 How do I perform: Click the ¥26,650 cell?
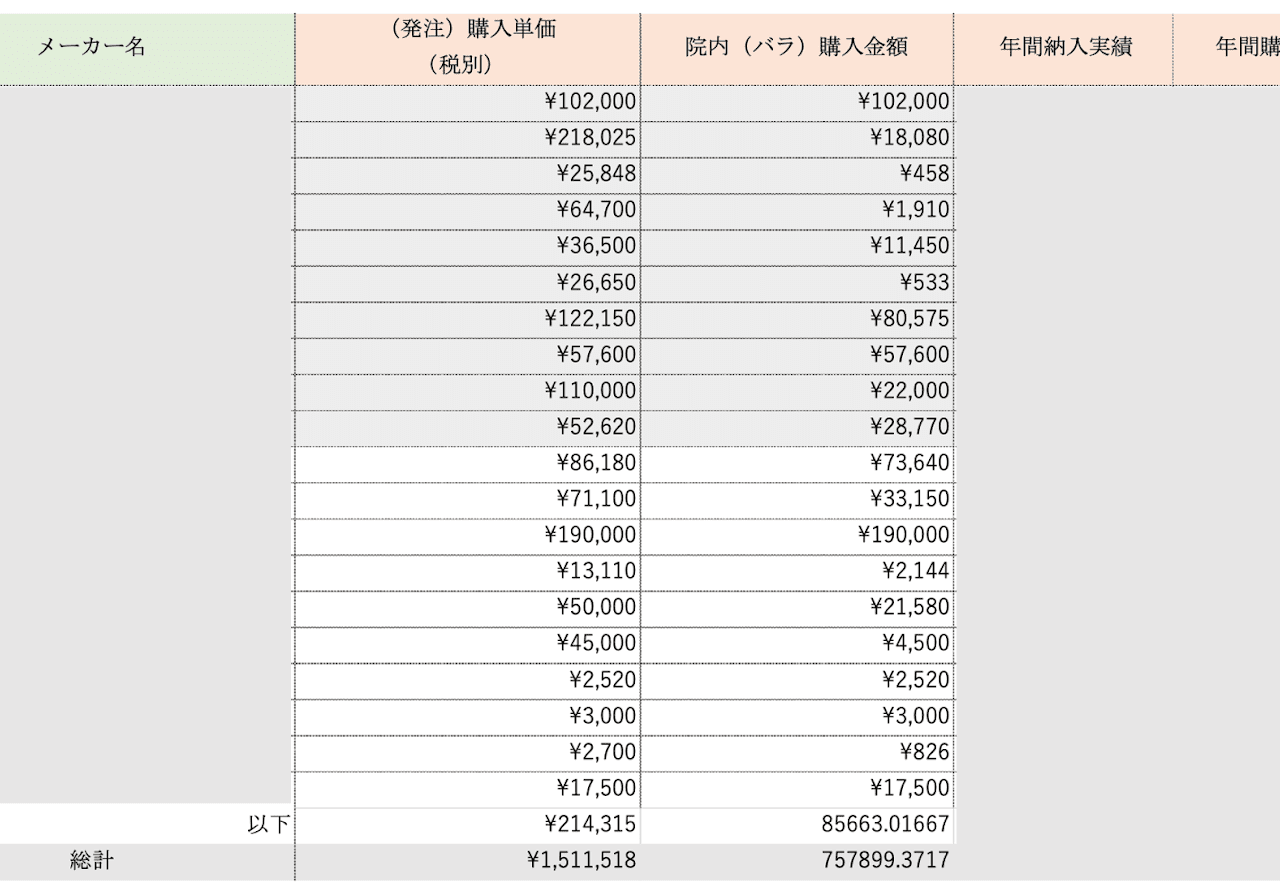(x=468, y=282)
